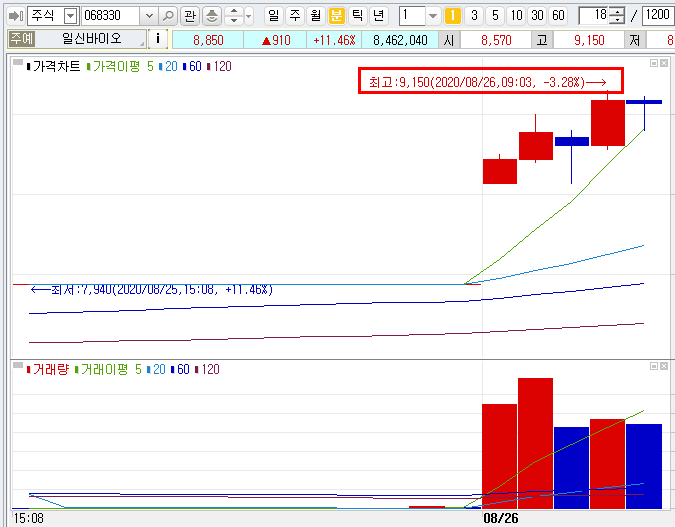Click the green 가격이평 5 legend item
The image size is (675, 527).
pos(120,66)
